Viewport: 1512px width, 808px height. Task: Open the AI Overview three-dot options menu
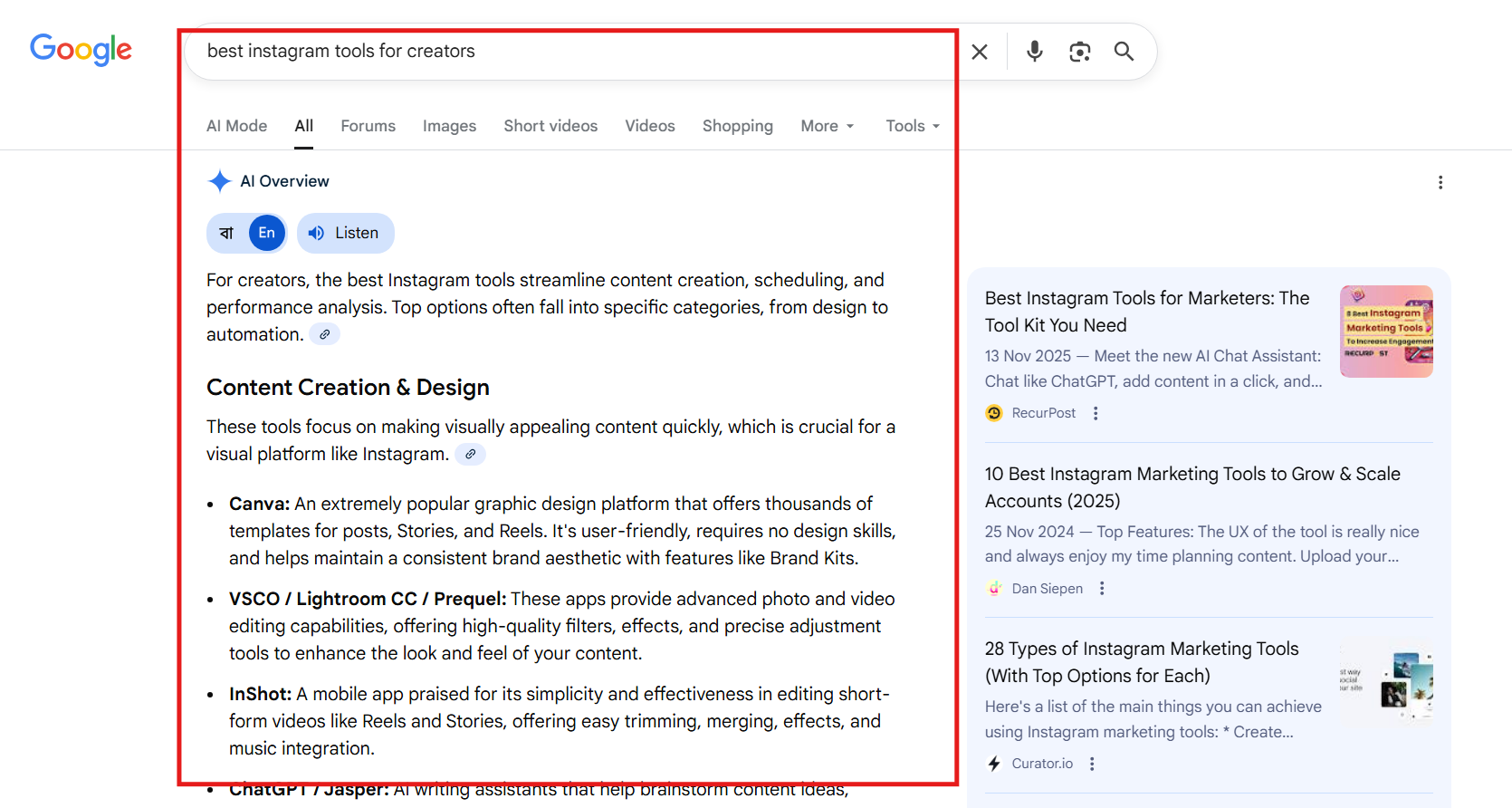(x=1440, y=182)
